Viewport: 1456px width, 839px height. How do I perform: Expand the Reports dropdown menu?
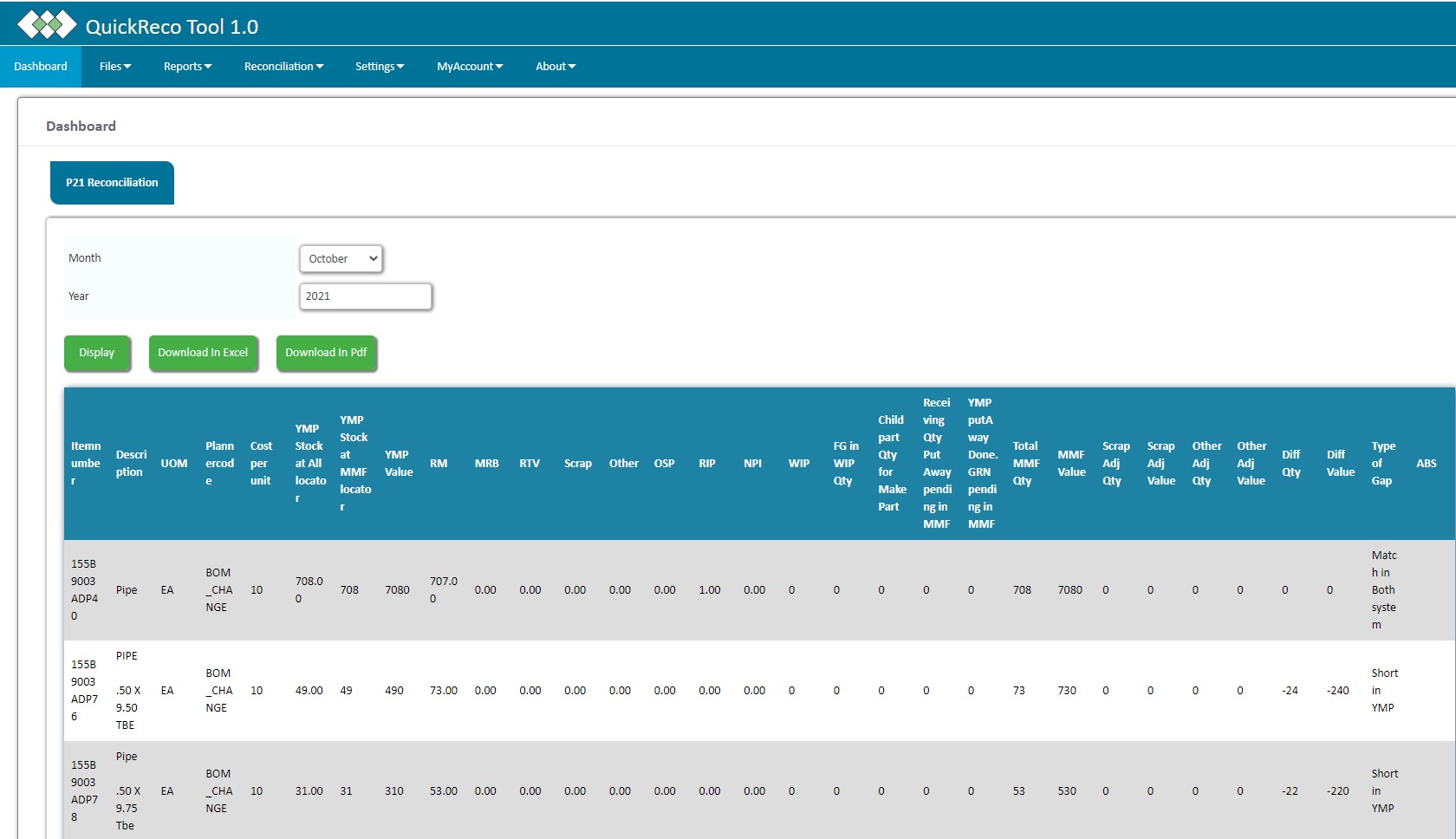187,67
